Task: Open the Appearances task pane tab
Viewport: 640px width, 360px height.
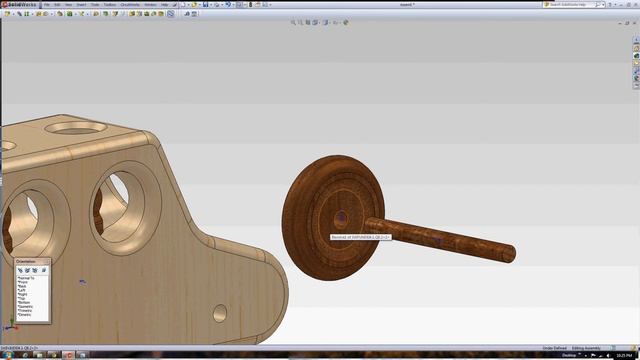Action: coord(636,78)
